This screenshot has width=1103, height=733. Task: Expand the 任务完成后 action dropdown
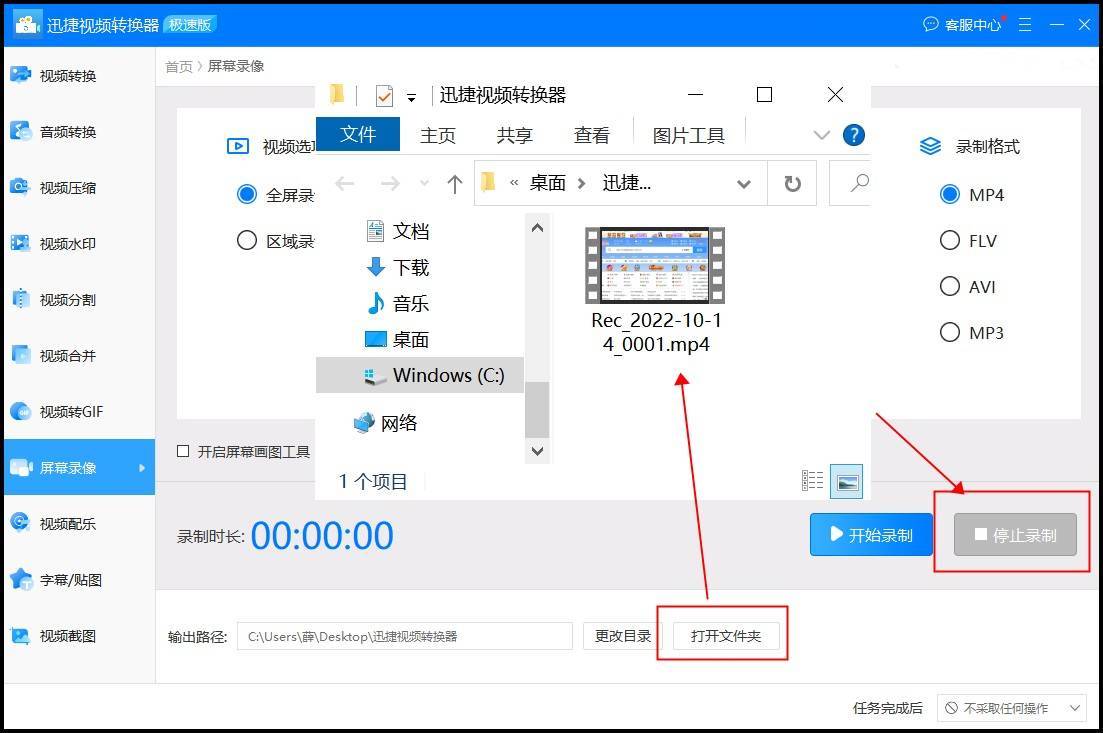[x=1011, y=707]
